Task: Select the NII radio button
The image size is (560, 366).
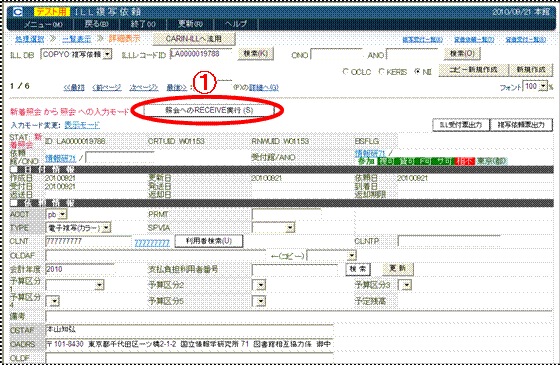Action: 417,71
